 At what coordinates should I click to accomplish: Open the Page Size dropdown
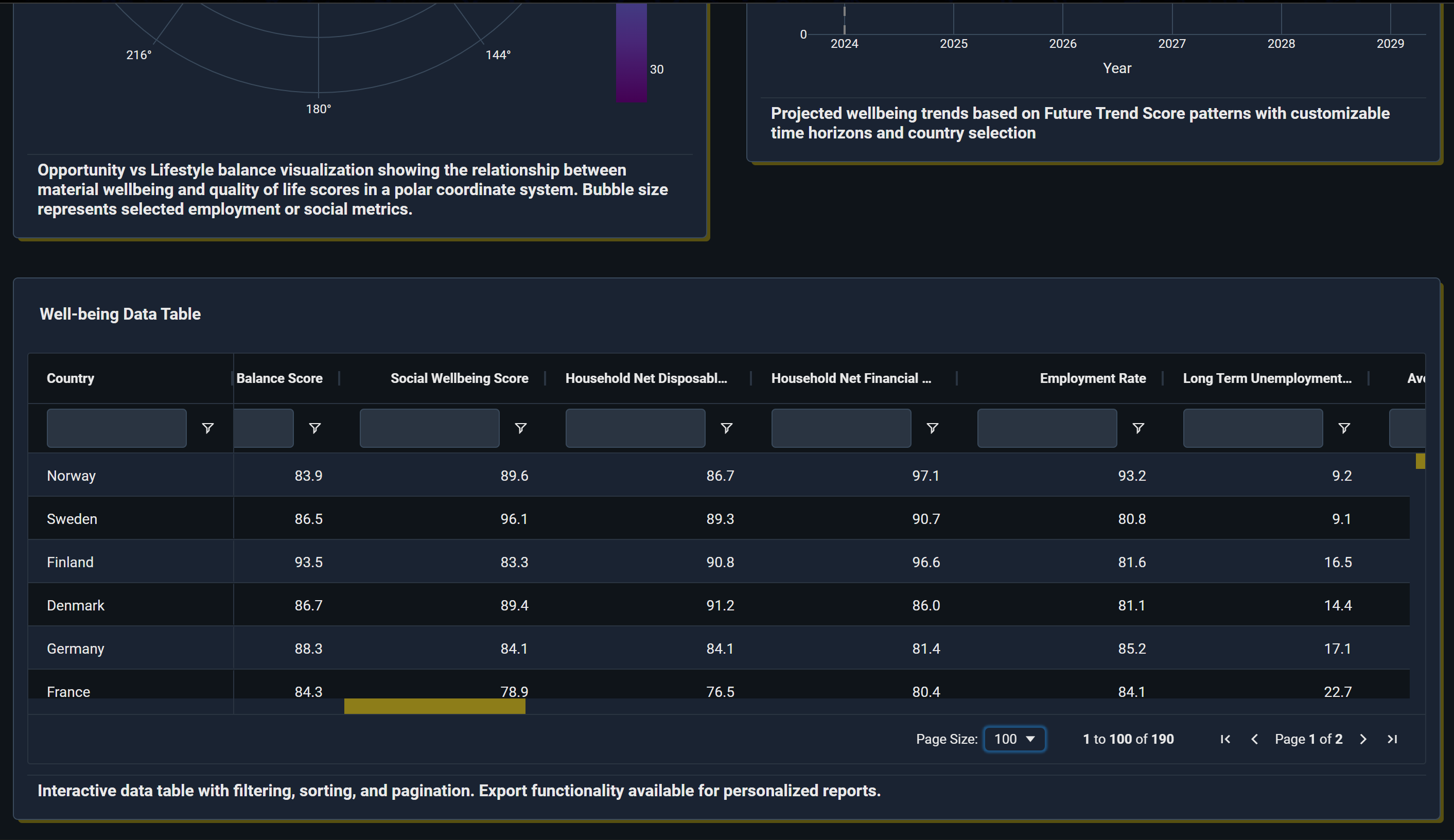pos(1014,739)
